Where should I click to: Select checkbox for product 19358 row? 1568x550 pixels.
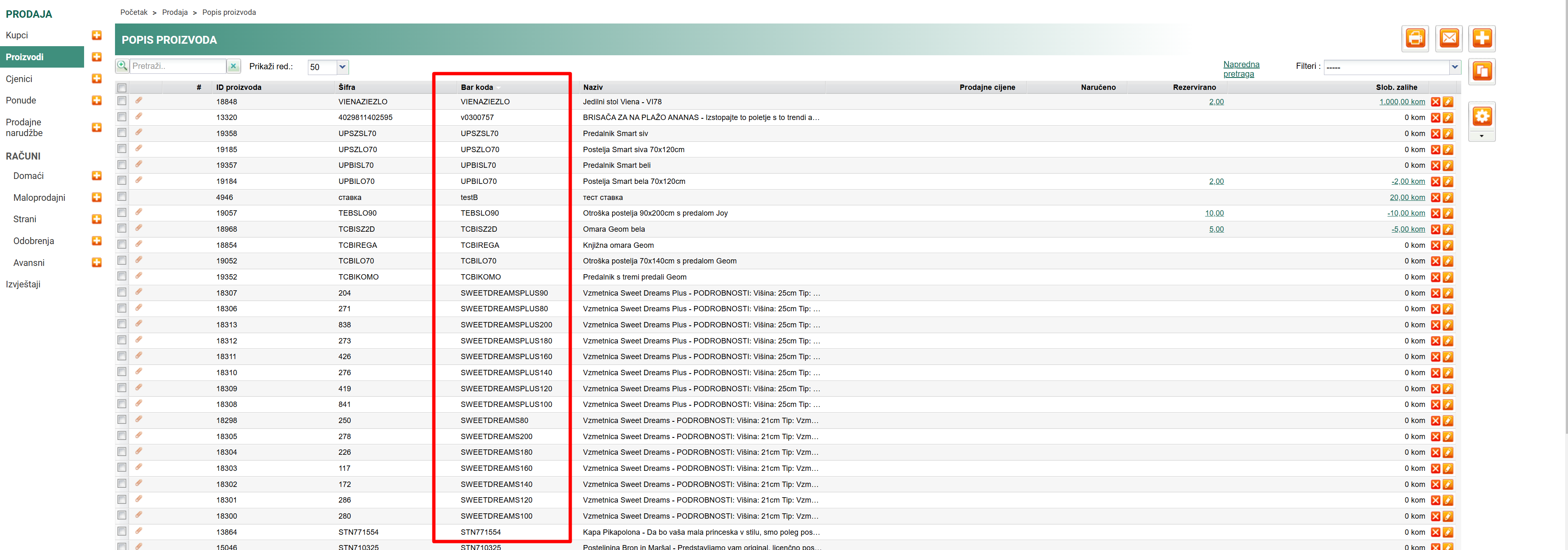122,133
